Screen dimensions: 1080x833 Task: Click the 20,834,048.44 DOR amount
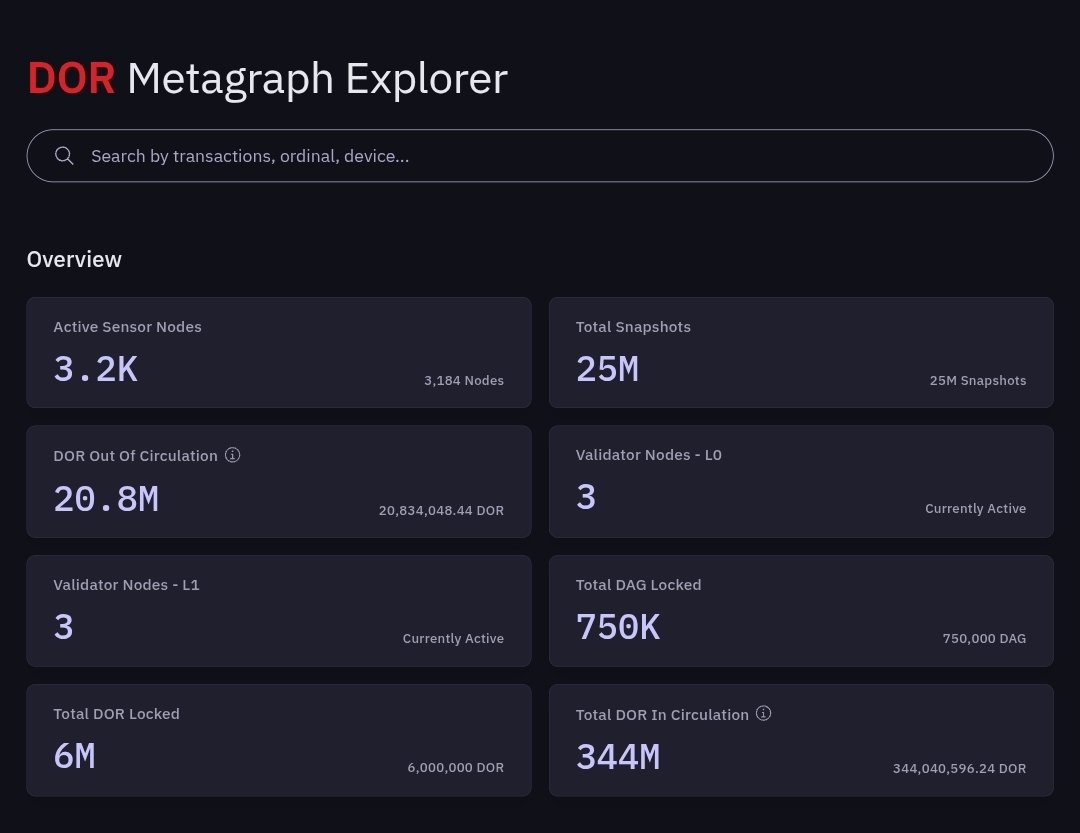(x=441, y=511)
